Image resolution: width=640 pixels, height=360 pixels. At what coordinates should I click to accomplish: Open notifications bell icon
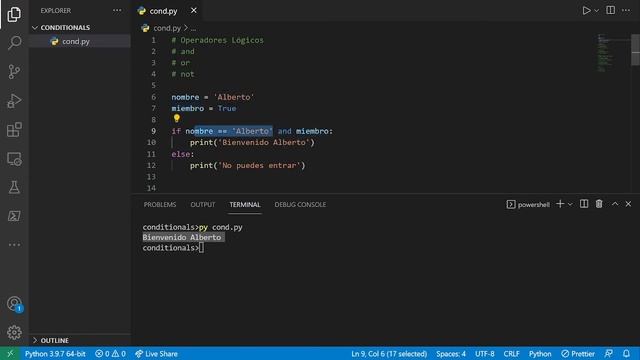626,353
